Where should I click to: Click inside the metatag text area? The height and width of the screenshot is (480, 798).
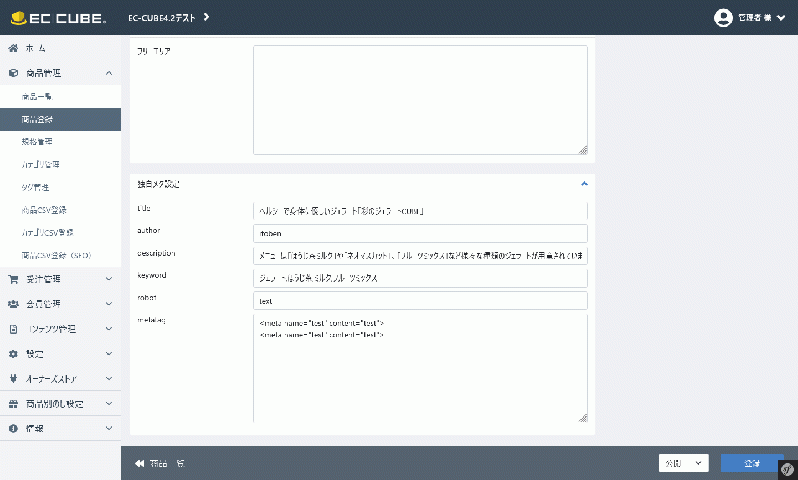coord(420,368)
